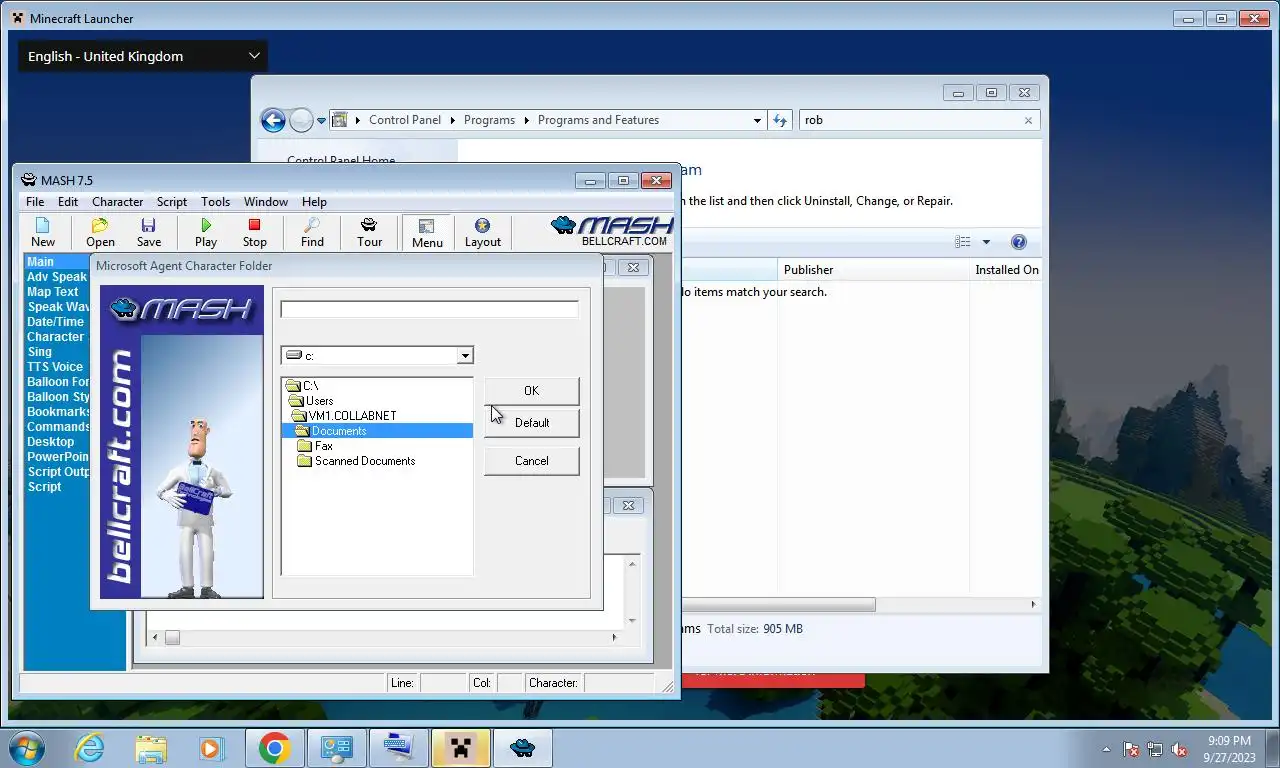Select the Documents folder entry
The height and width of the screenshot is (768, 1280).
point(377,431)
